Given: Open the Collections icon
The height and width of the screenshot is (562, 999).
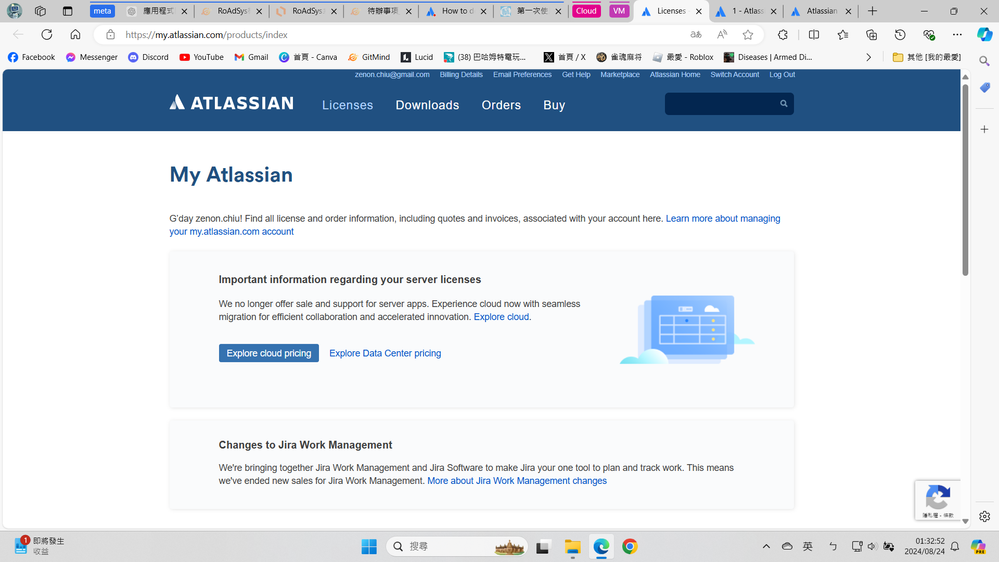Looking at the screenshot, I should (x=871, y=34).
